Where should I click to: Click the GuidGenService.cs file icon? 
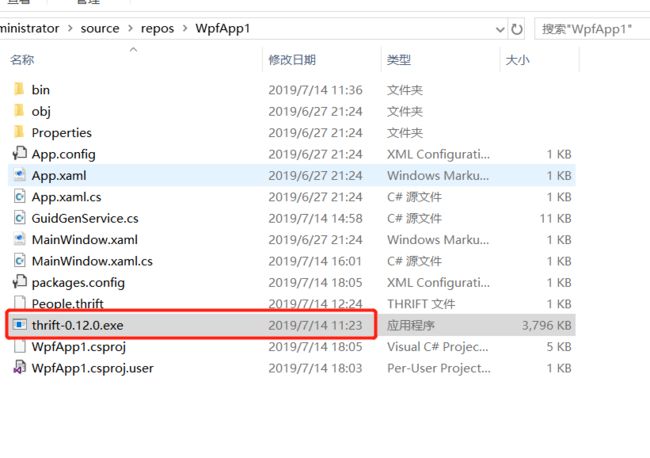(19, 218)
